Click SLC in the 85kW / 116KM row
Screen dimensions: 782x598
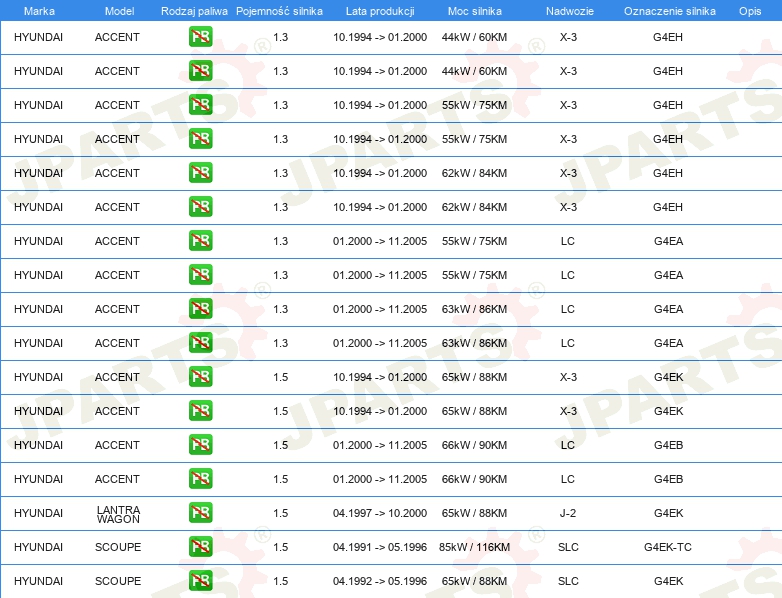[x=568, y=547]
